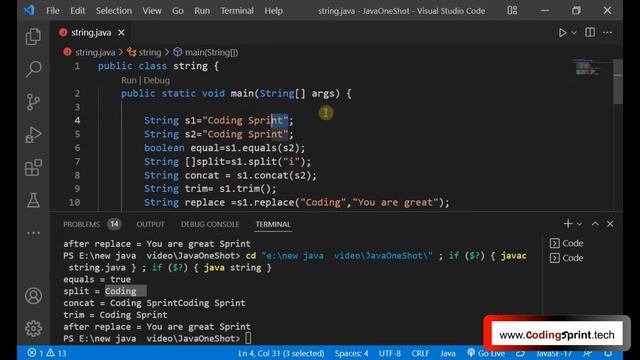640x360 pixels.
Task: Select the first Code terminal entry
Action: pos(567,243)
